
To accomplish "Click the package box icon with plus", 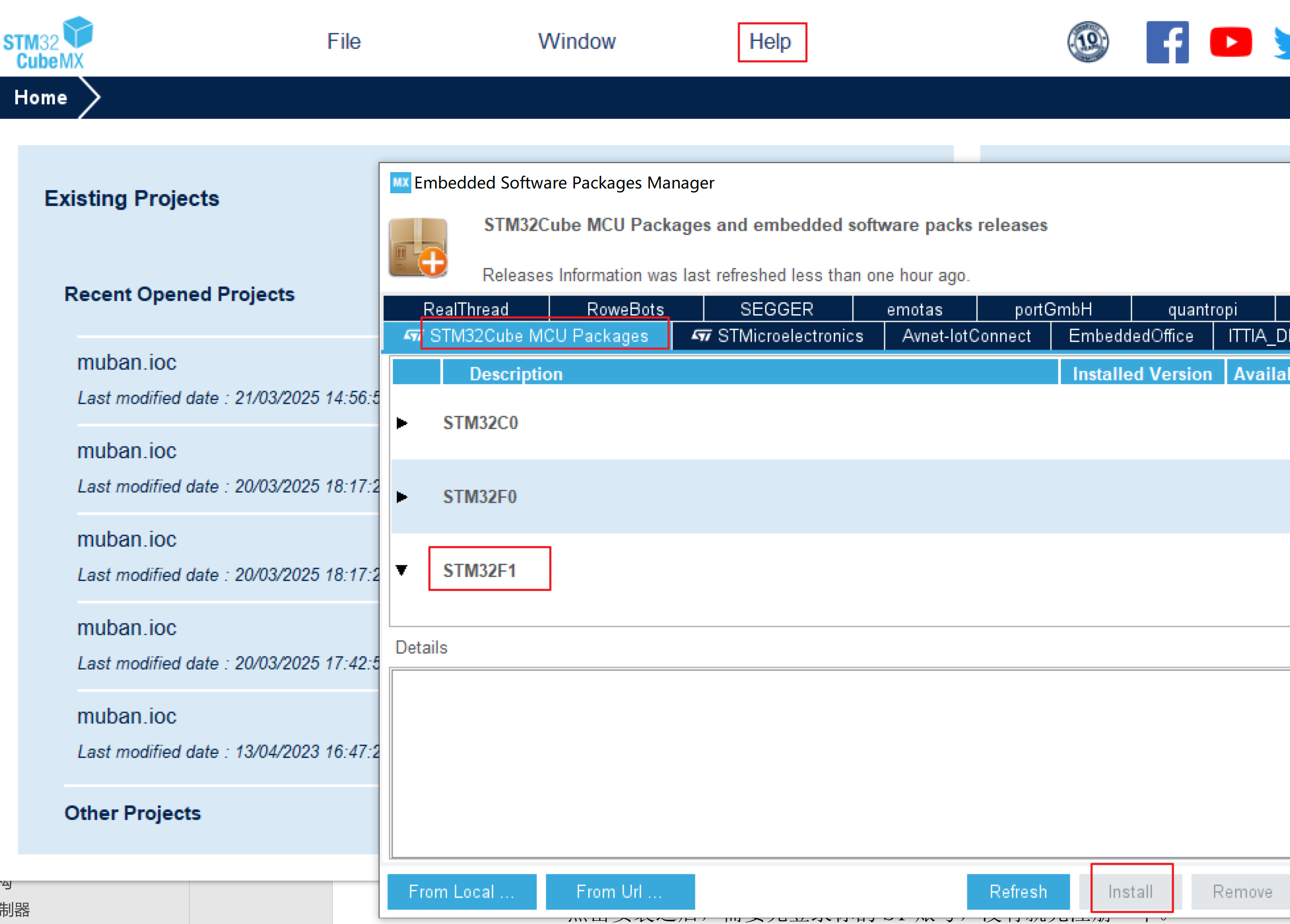I will coord(418,247).
